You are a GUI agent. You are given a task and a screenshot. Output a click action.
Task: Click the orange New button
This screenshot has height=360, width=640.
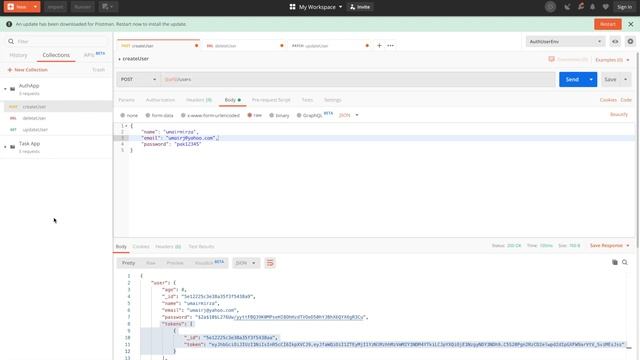(x=17, y=7)
